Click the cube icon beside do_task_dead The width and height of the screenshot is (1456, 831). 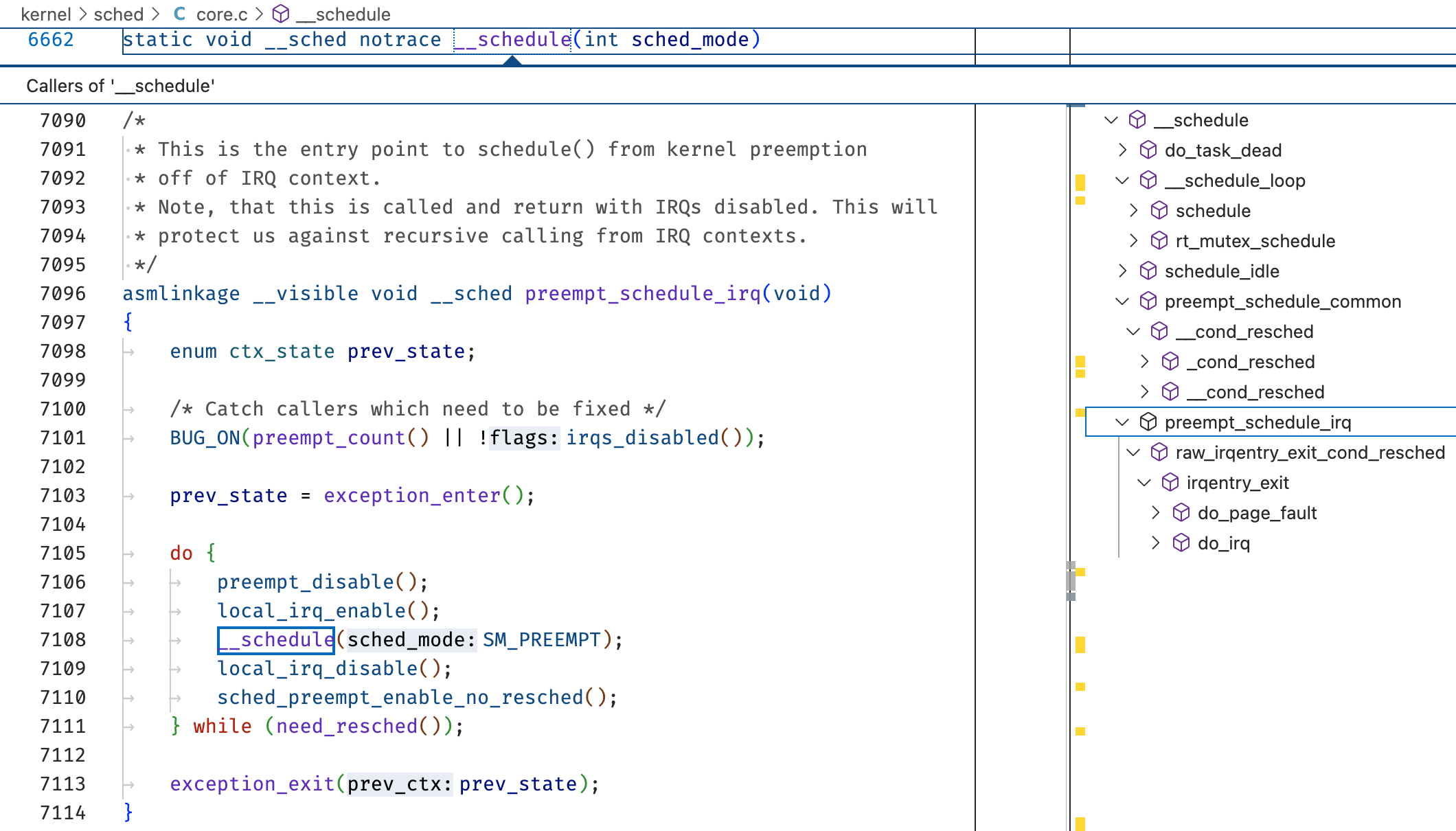tap(1148, 150)
